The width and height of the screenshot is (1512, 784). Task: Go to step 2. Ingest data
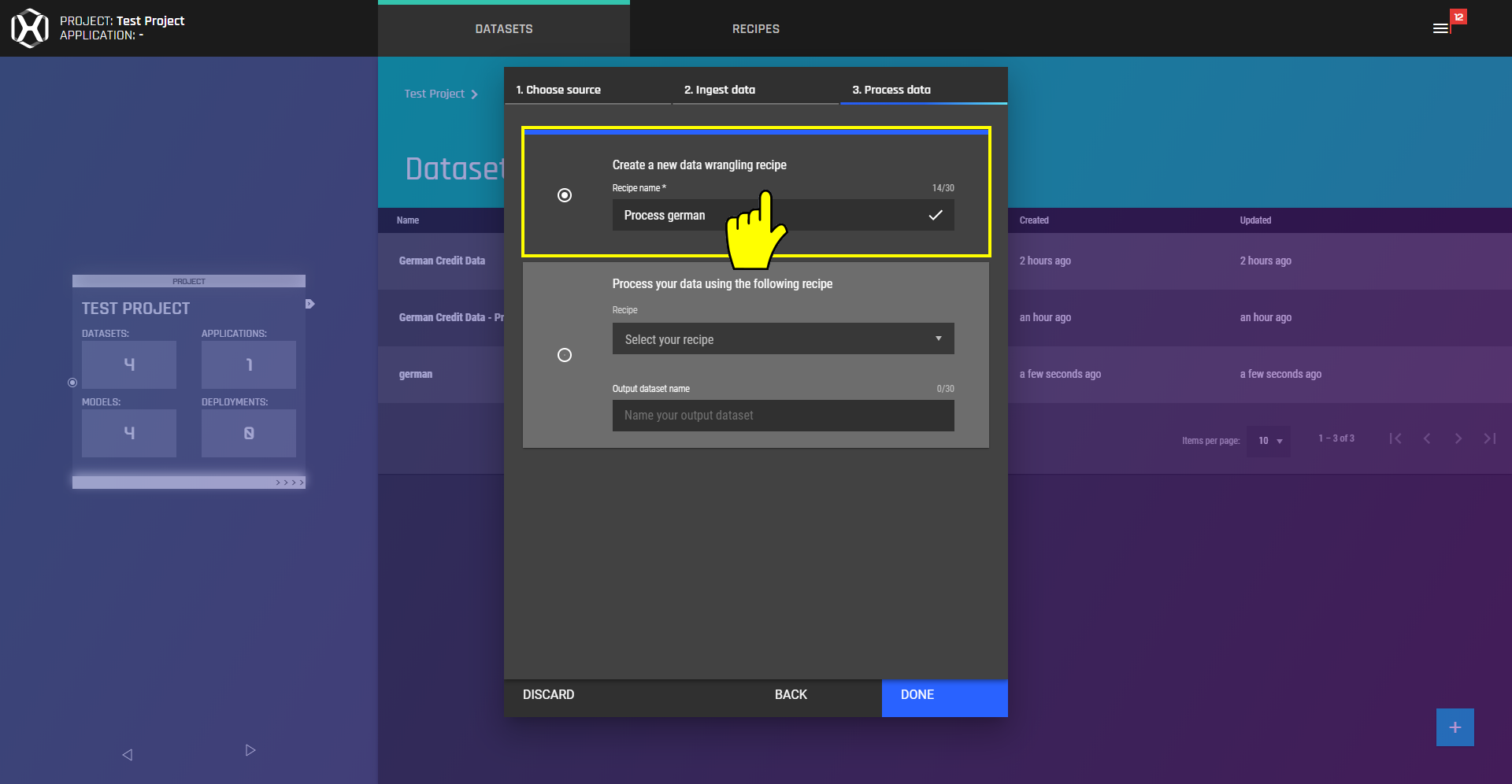tap(756, 90)
